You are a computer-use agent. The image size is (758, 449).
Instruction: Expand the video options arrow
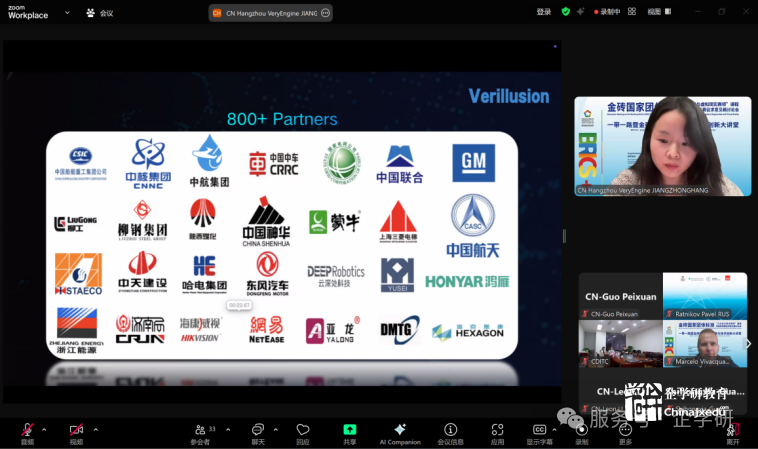[95, 429]
